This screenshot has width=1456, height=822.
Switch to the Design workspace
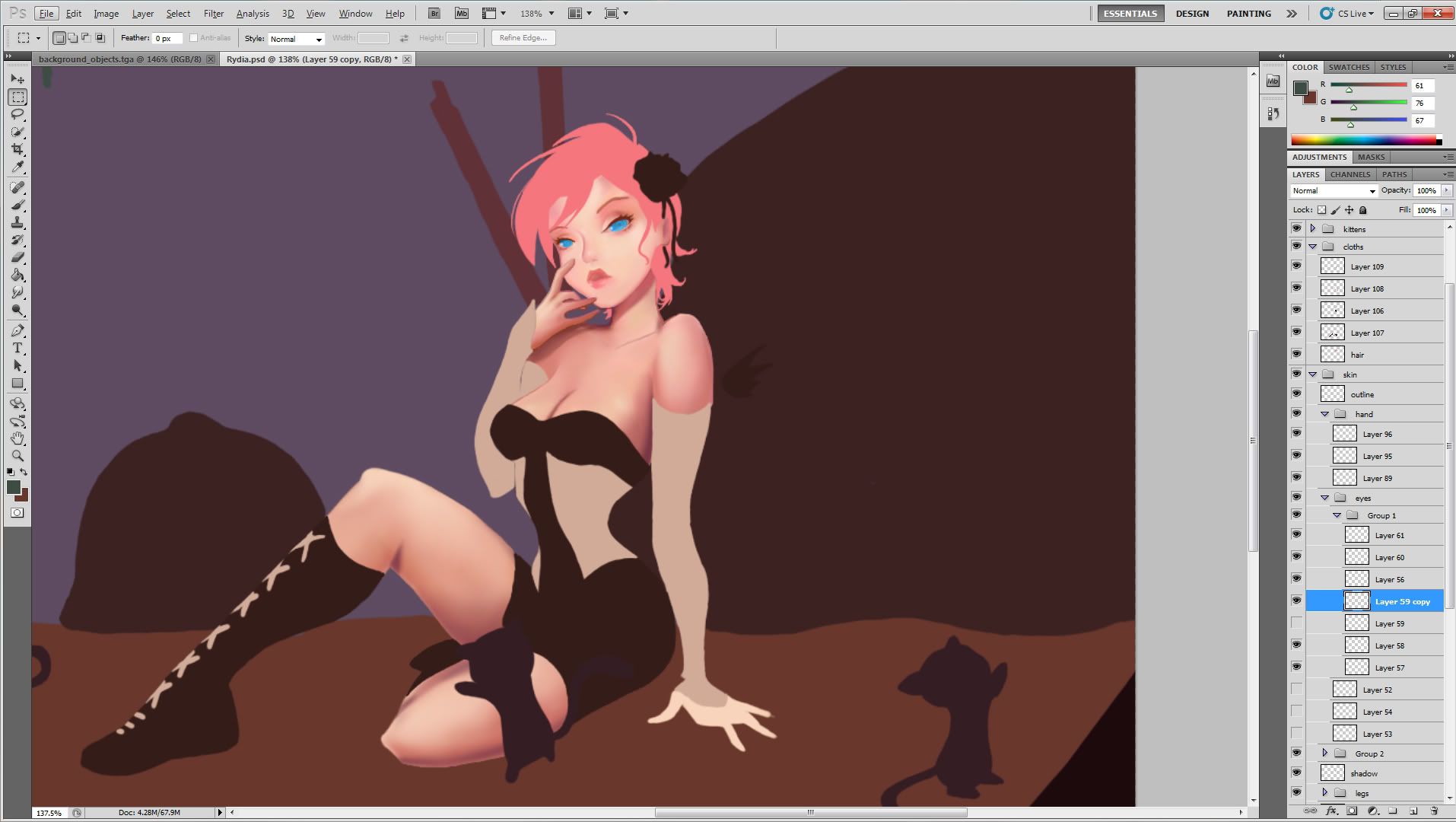(1192, 14)
